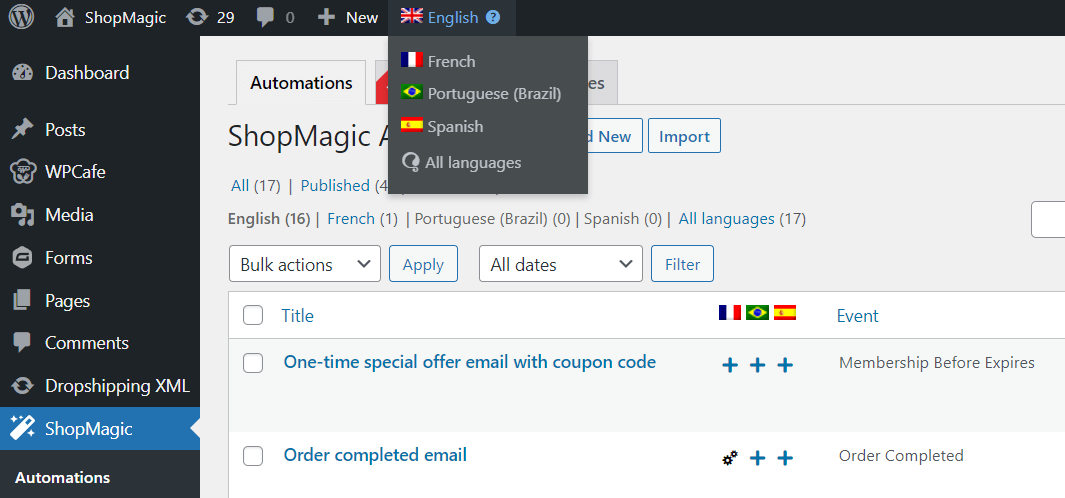Open the comments bubble in admin bar
The height and width of the screenshot is (498, 1065).
click(x=266, y=18)
